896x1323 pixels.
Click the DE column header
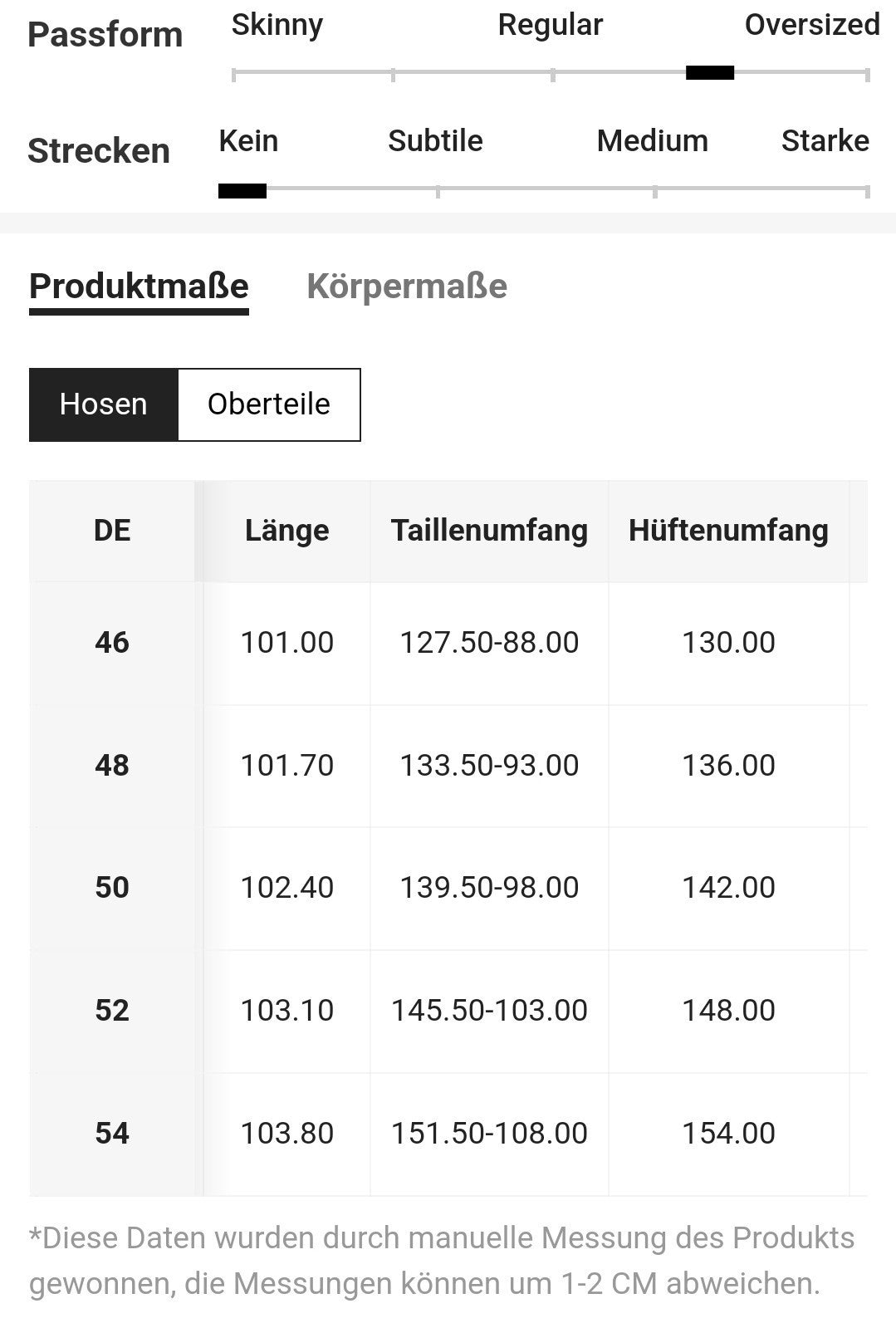pyautogui.click(x=112, y=531)
